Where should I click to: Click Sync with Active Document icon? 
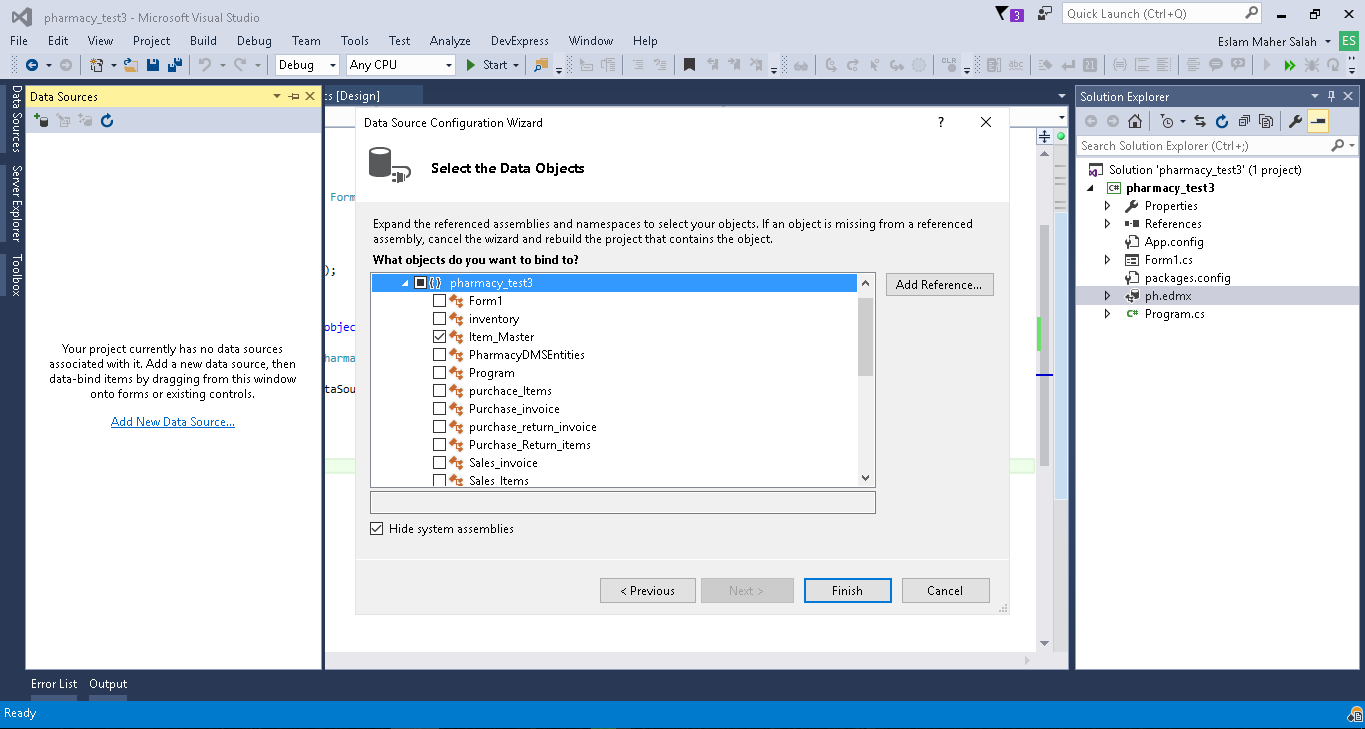click(x=1200, y=121)
